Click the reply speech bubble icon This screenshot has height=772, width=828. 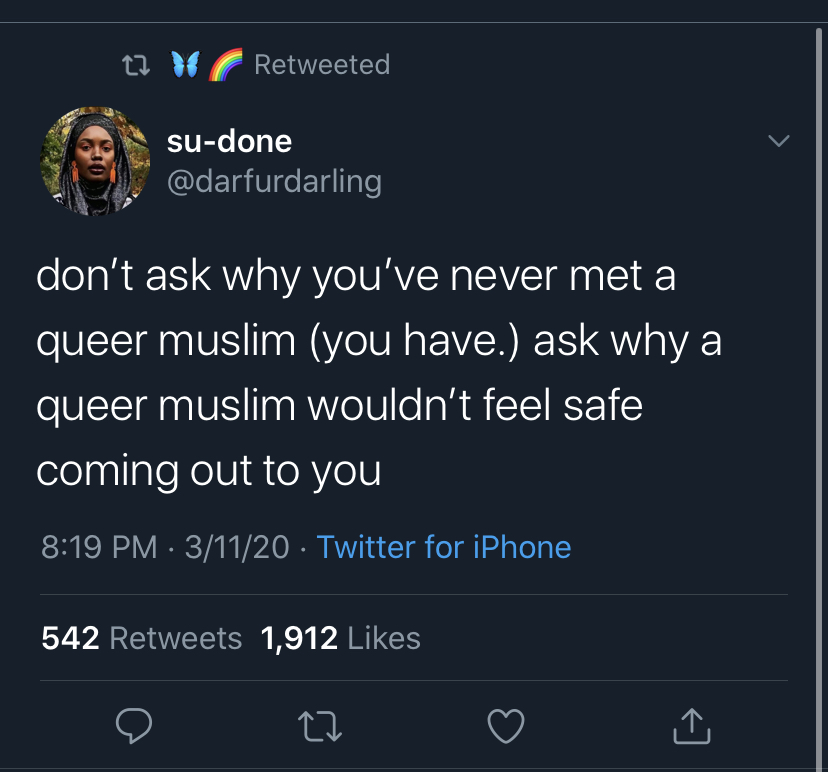[x=133, y=728]
